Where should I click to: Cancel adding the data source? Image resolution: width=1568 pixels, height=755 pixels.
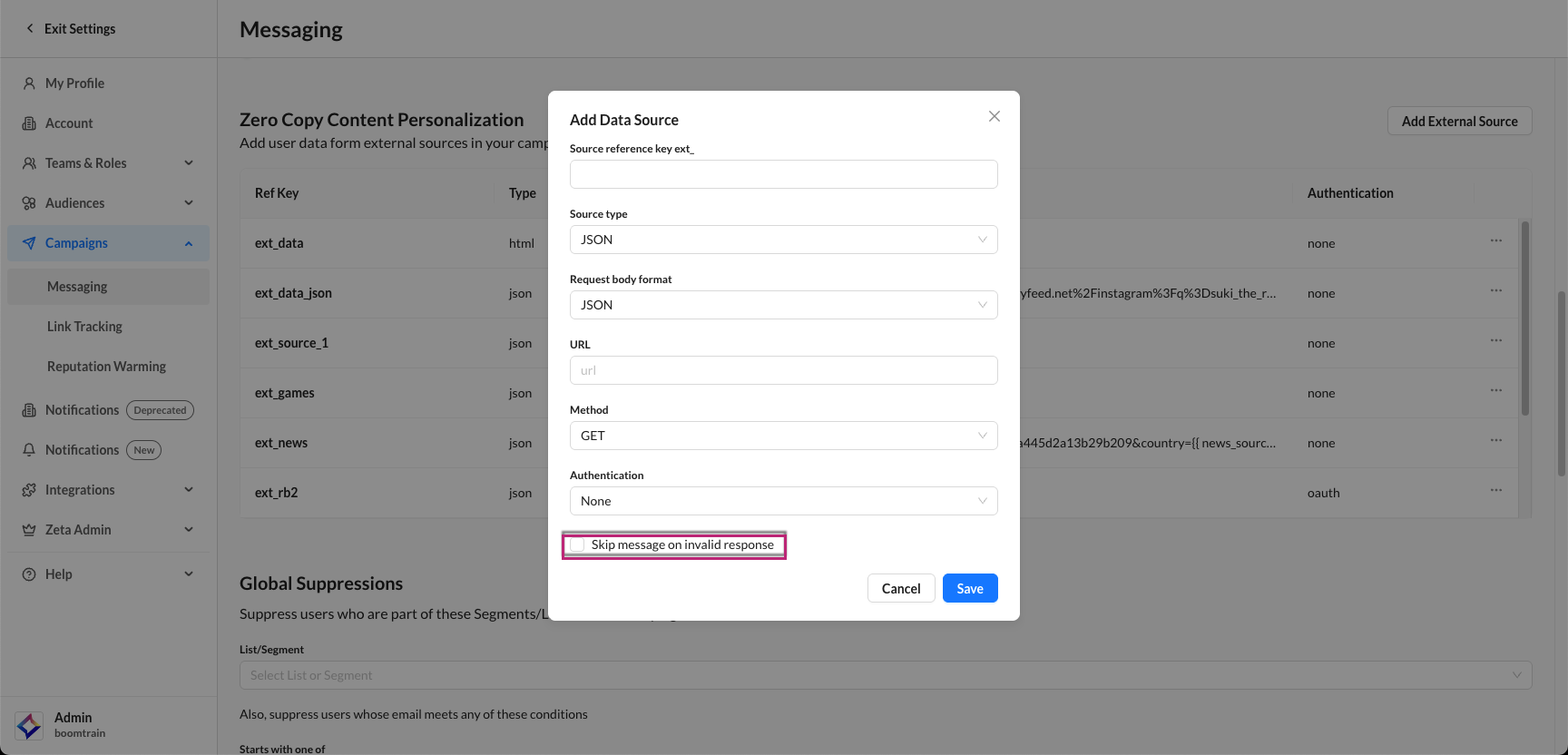click(900, 588)
